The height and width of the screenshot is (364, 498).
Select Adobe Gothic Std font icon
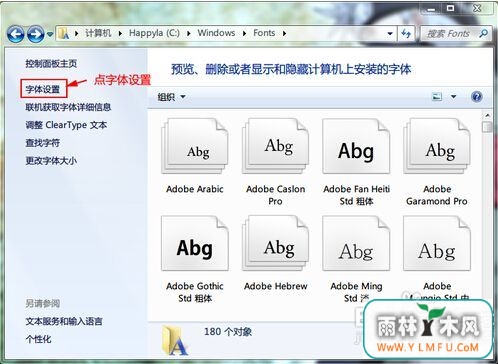195,243
